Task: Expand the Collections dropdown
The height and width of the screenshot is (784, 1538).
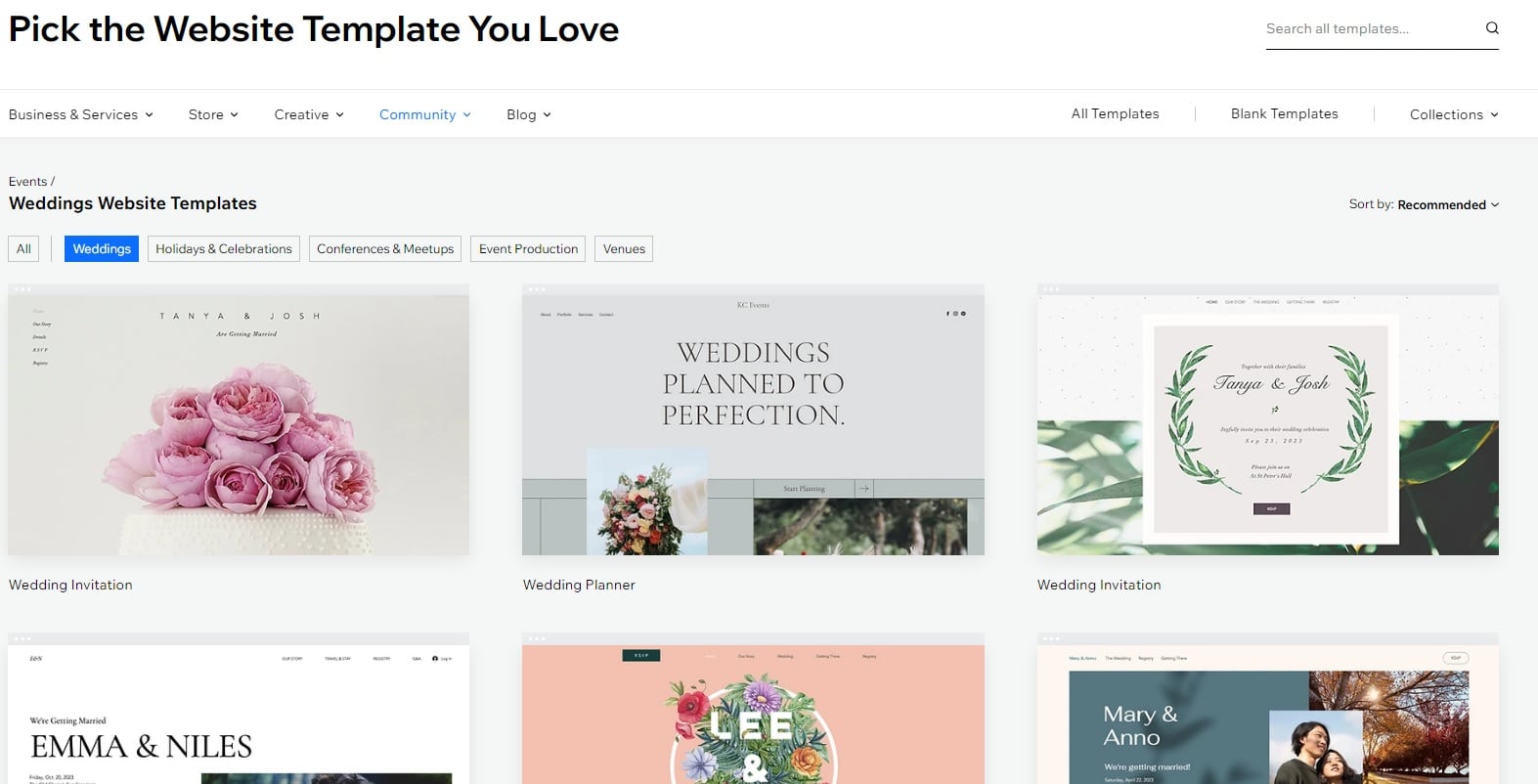Action: (1454, 114)
